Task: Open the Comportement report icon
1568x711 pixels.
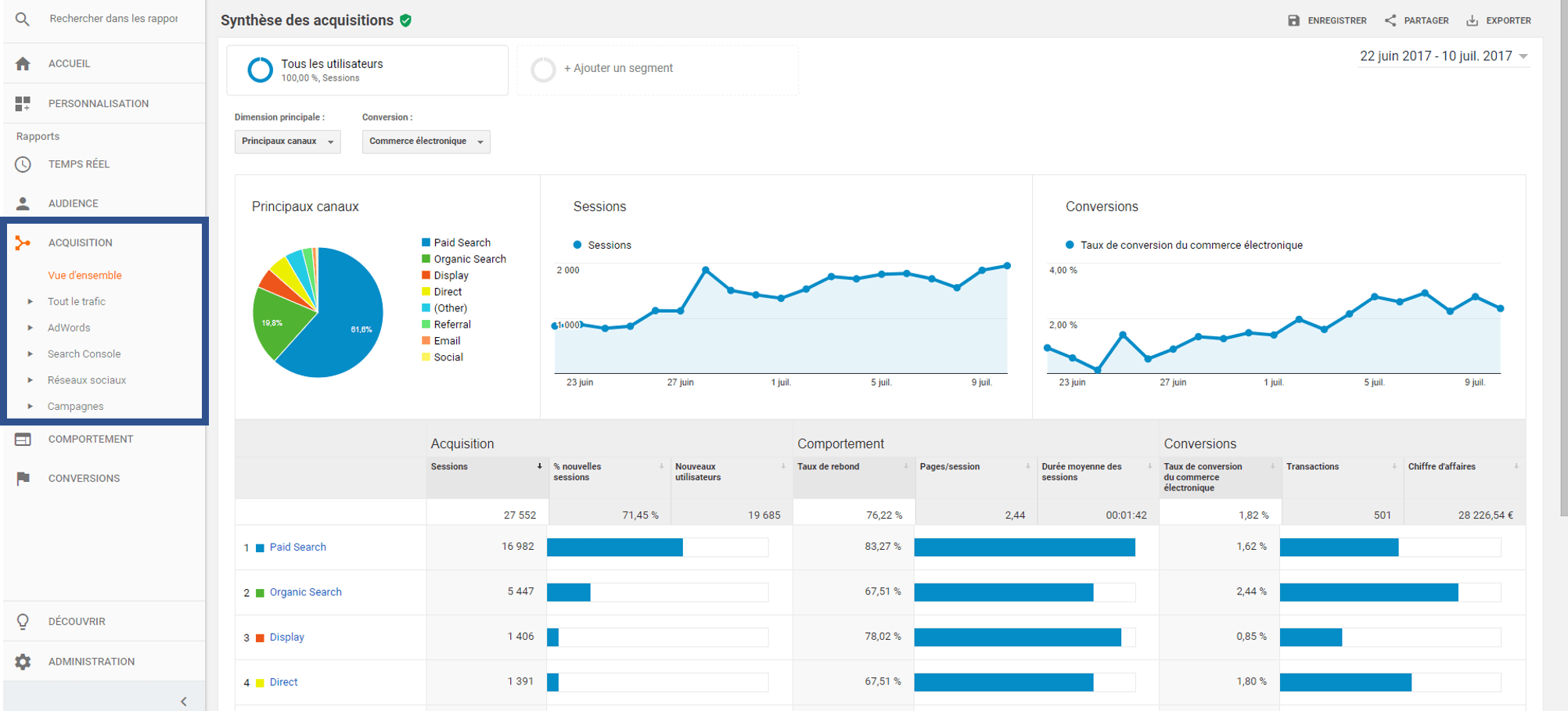Action: [x=23, y=439]
